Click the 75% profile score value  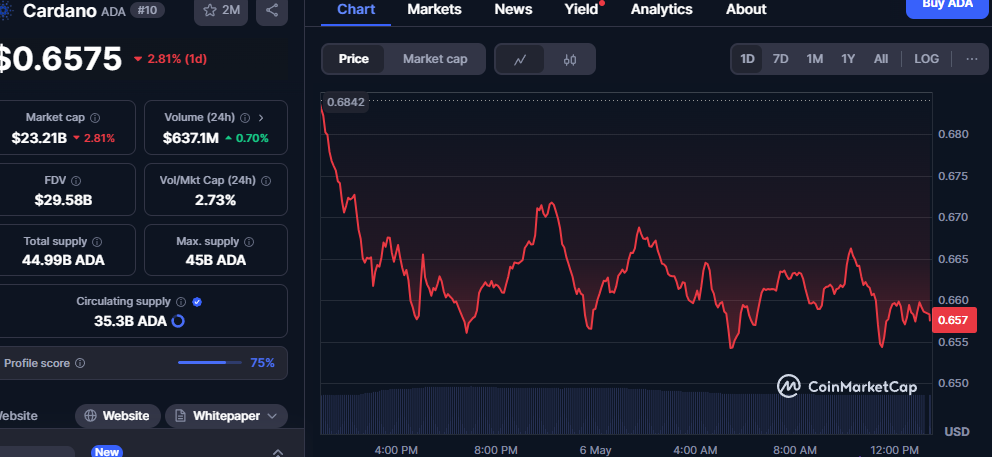pyautogui.click(x=263, y=363)
